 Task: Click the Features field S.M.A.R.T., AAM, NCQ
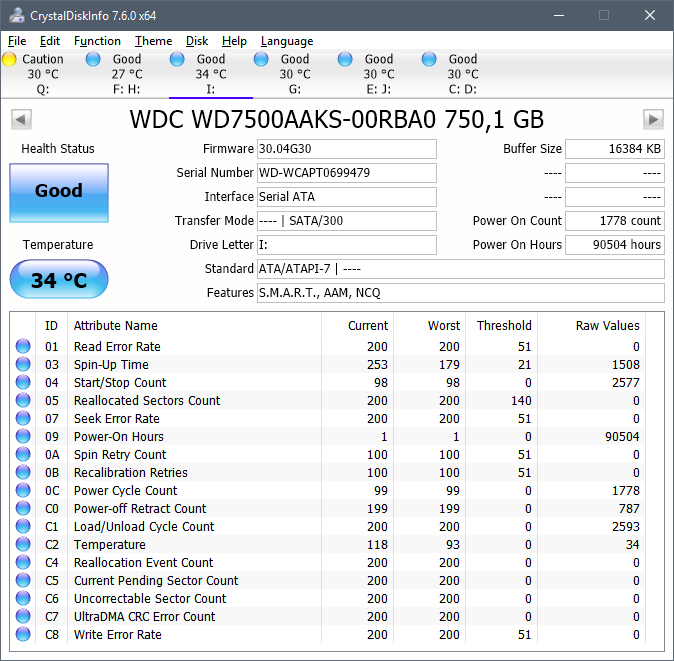(x=461, y=293)
